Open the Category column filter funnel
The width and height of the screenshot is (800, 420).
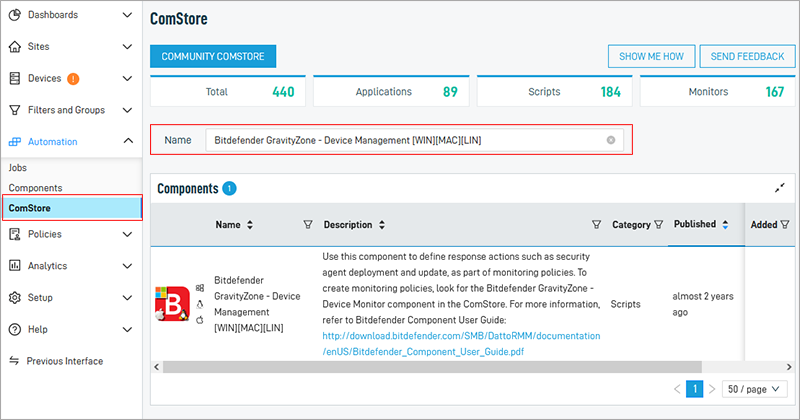(659, 225)
